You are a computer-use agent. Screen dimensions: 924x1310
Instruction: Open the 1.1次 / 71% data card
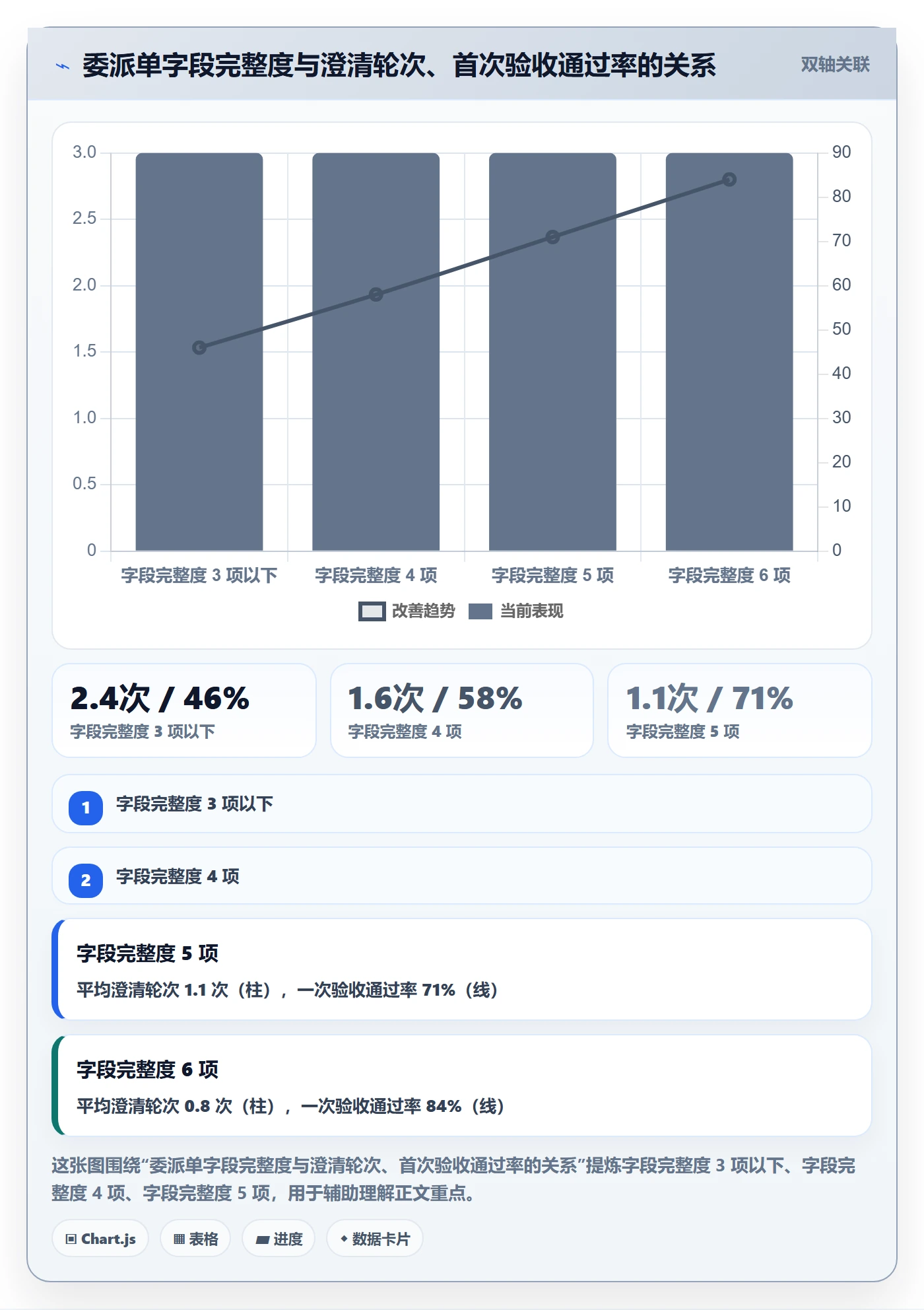740,710
